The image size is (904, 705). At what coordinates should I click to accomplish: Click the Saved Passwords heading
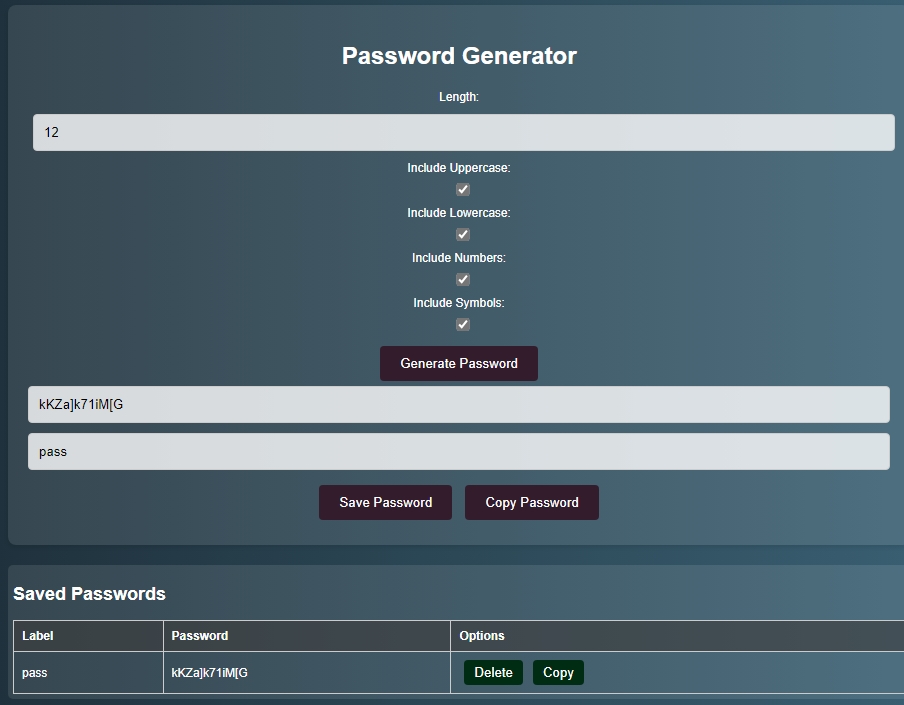coord(89,594)
